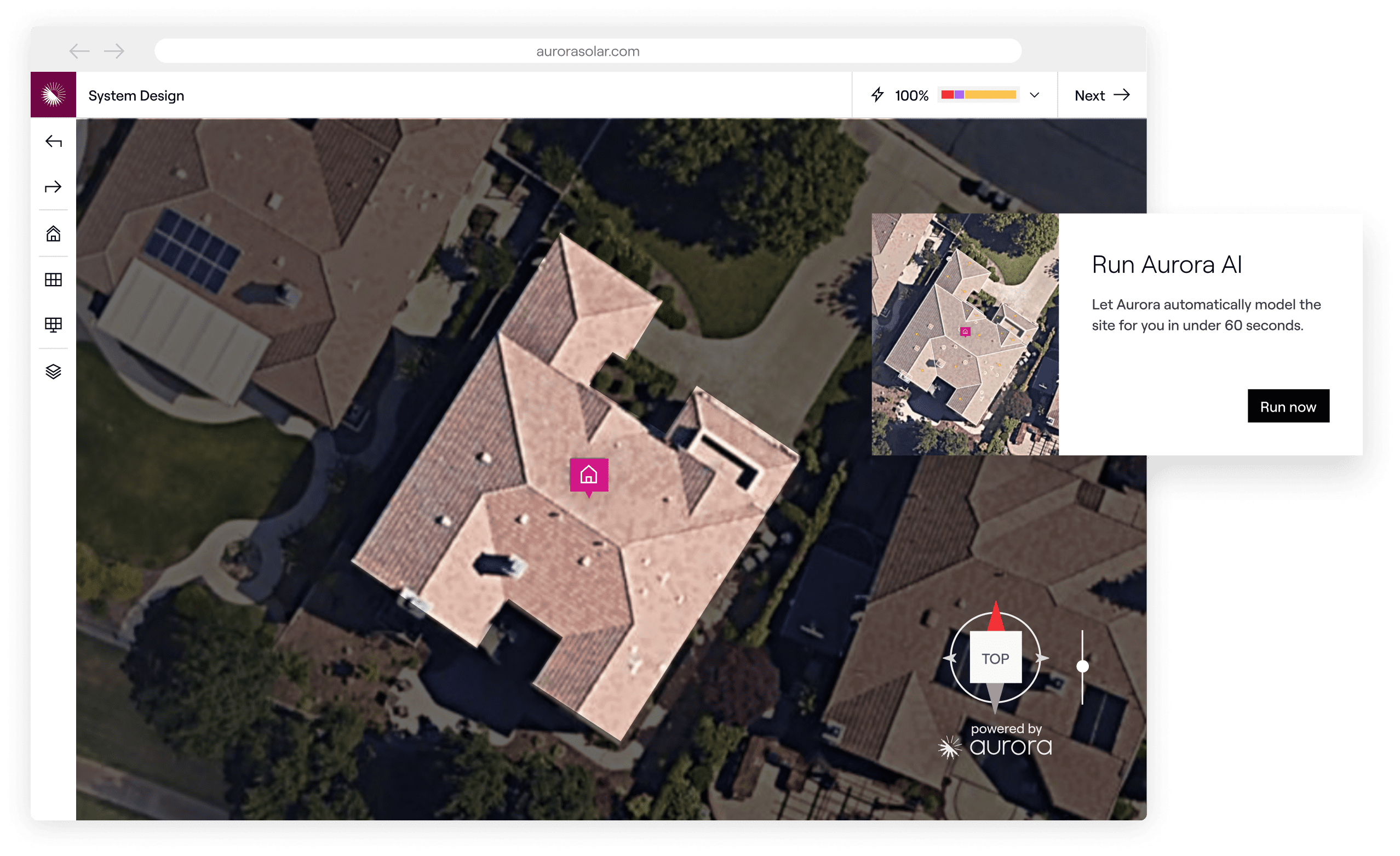This screenshot has width=1400, height=856.
Task: Click the Run now button
Action: tap(1289, 407)
